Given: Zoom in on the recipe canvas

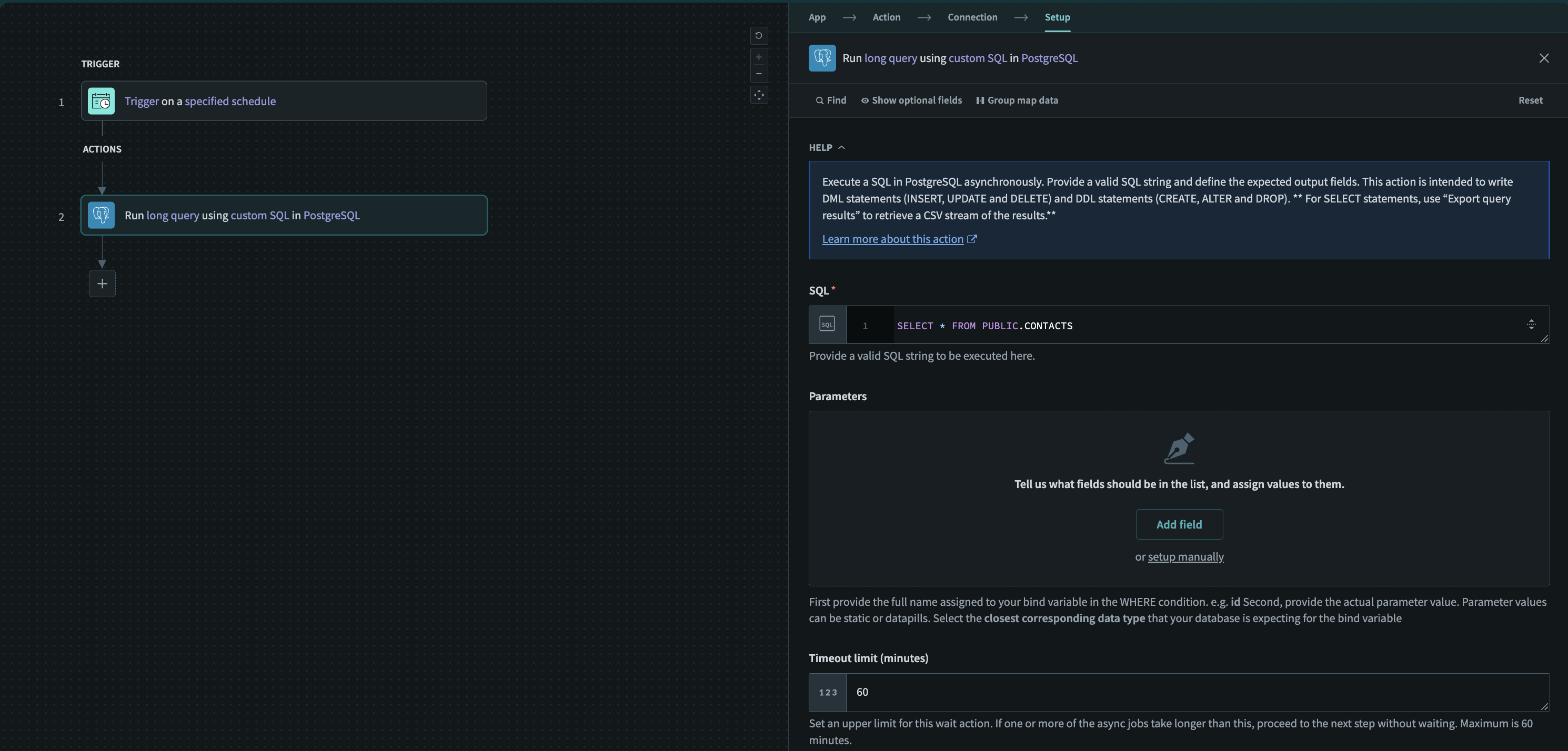Looking at the screenshot, I should 758,57.
